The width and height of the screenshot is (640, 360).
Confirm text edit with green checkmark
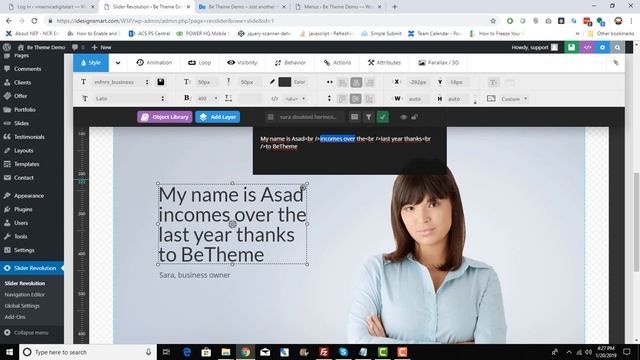[x=382, y=117]
